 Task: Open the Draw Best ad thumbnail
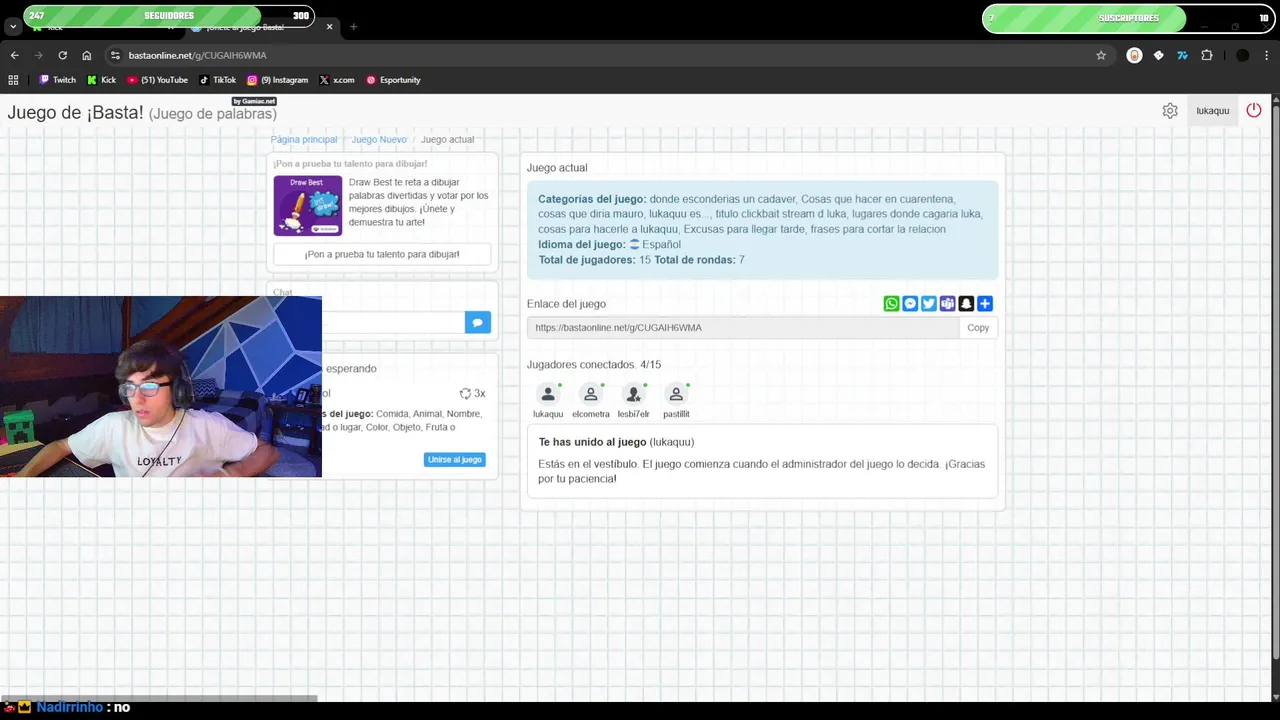[x=308, y=206]
